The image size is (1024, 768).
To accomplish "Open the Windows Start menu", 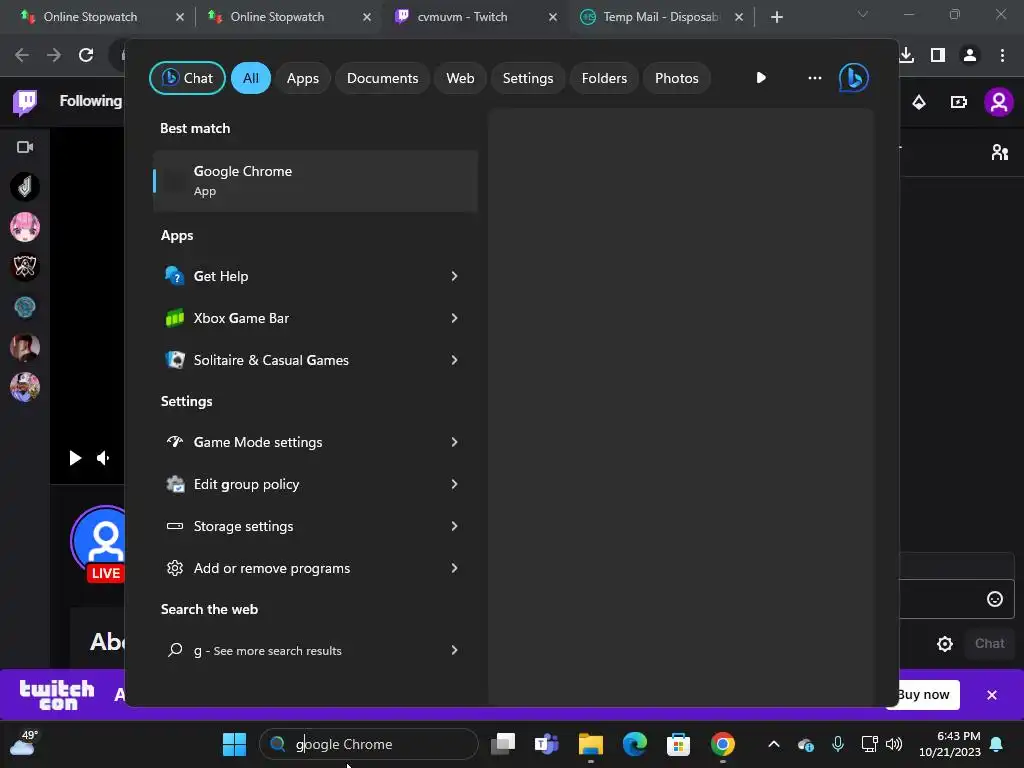I will (234, 744).
